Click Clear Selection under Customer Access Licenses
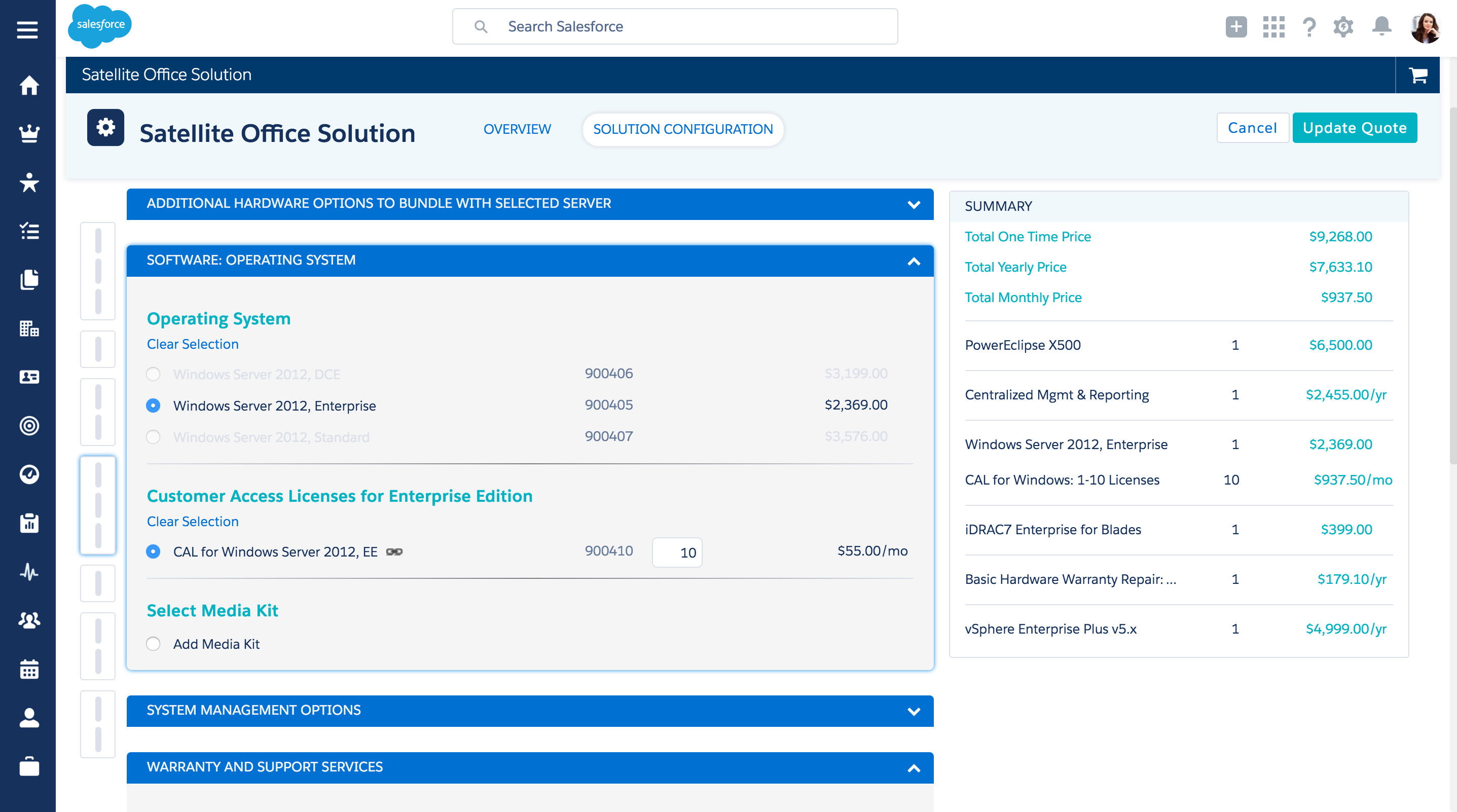This screenshot has width=1457, height=812. point(192,522)
